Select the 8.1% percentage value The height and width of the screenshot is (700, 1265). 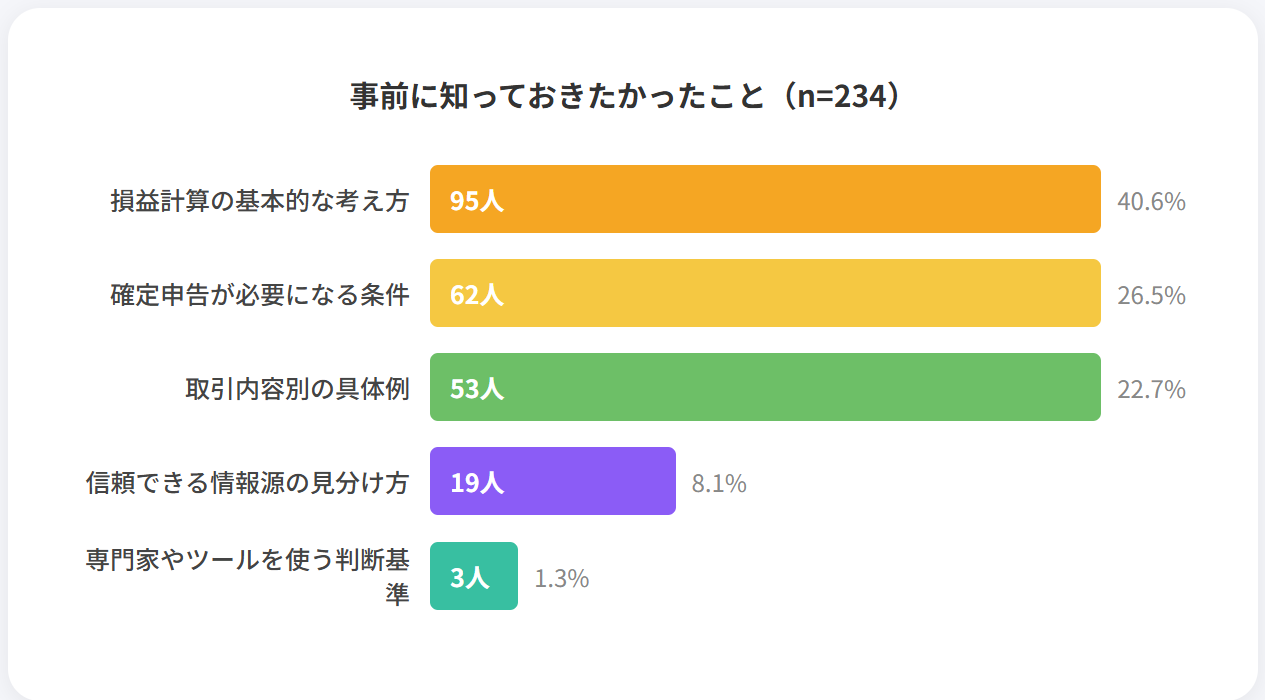719,483
